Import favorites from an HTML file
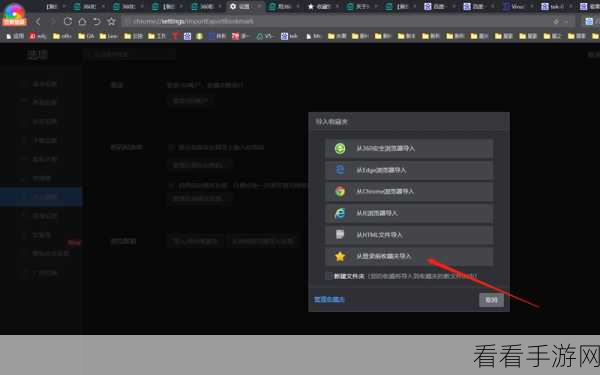This screenshot has height=375, width=600. (x=409, y=235)
